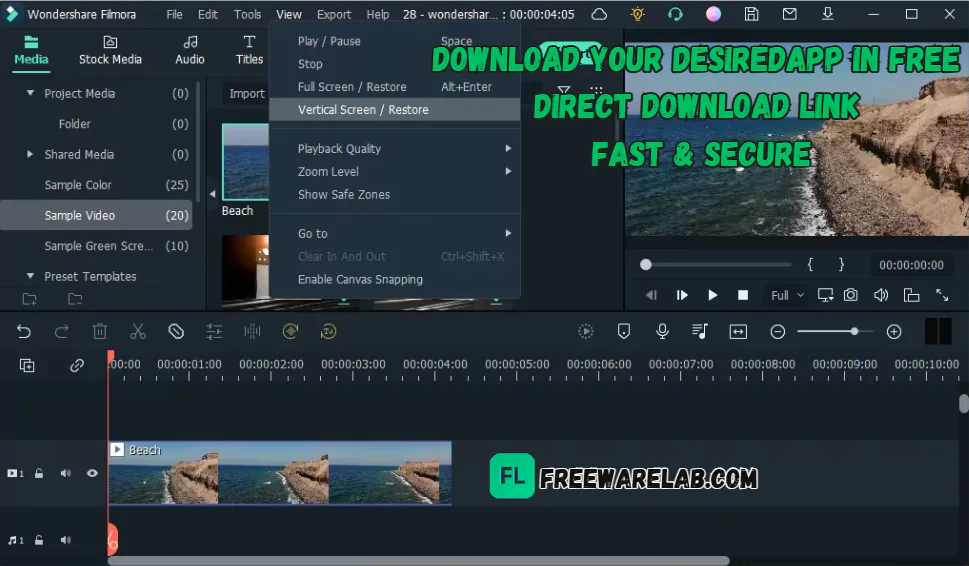
Task: Click the undo arrow icon
Action: click(23, 332)
